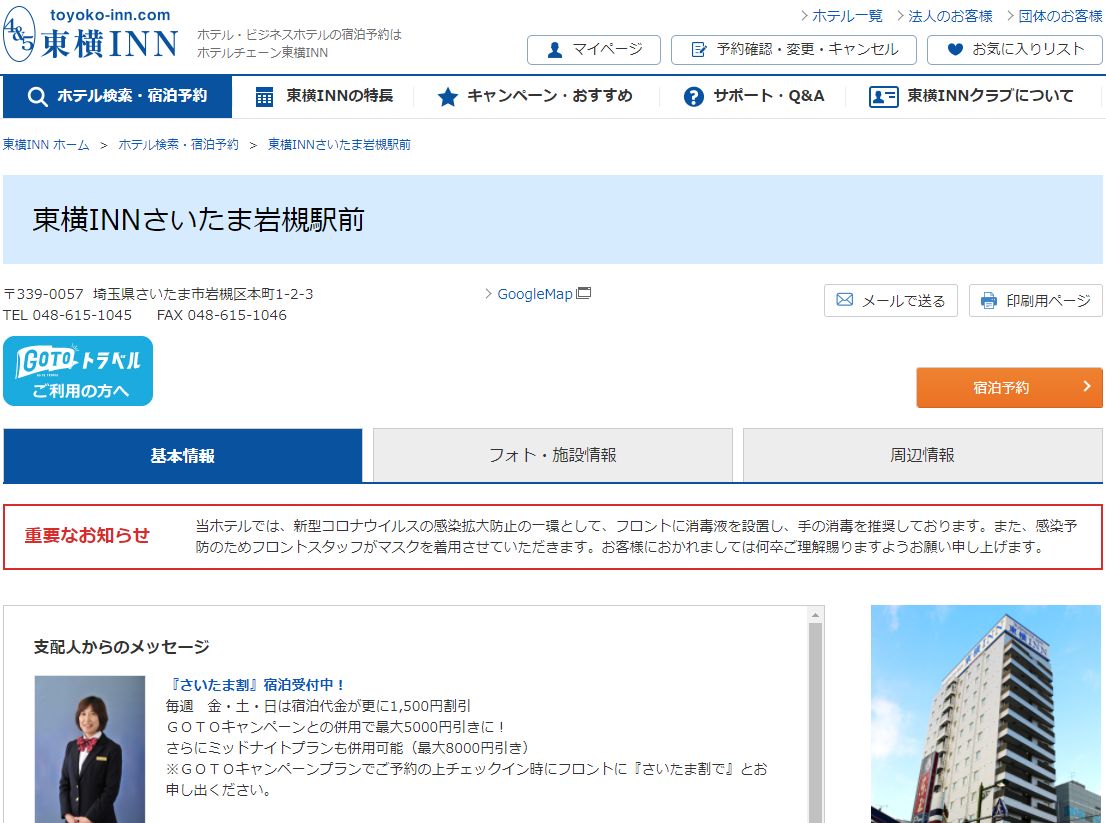This screenshot has height=823, width=1106.
Task: Click the manager message scrollbar thumb
Action: (815, 723)
